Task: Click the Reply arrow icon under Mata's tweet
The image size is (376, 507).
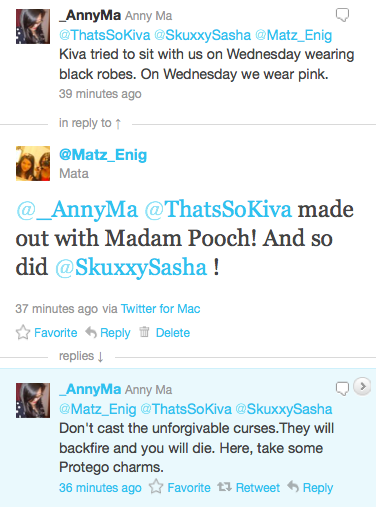Action: pyautogui.click(x=91, y=332)
